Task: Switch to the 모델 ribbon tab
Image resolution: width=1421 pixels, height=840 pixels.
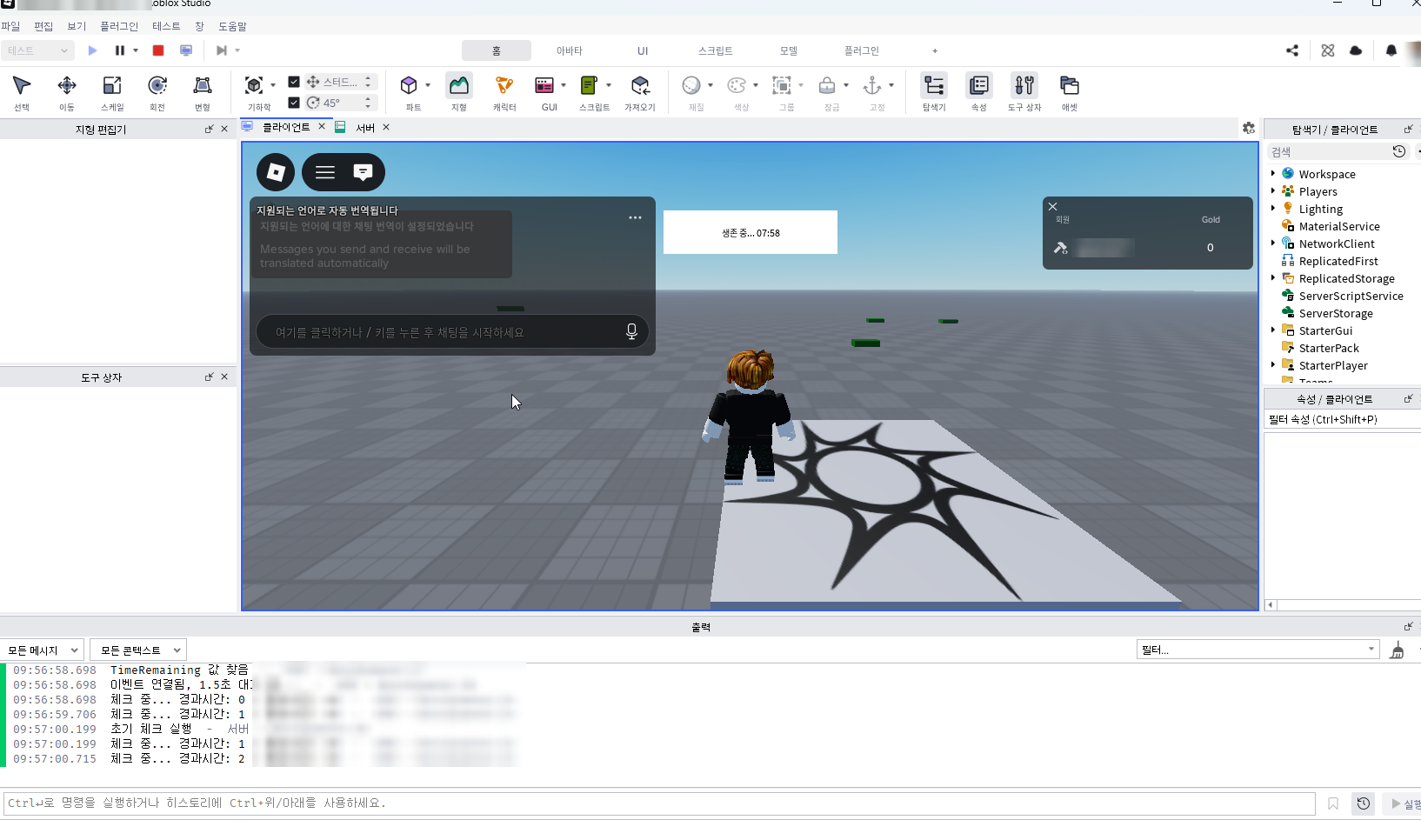Action: coord(789,50)
